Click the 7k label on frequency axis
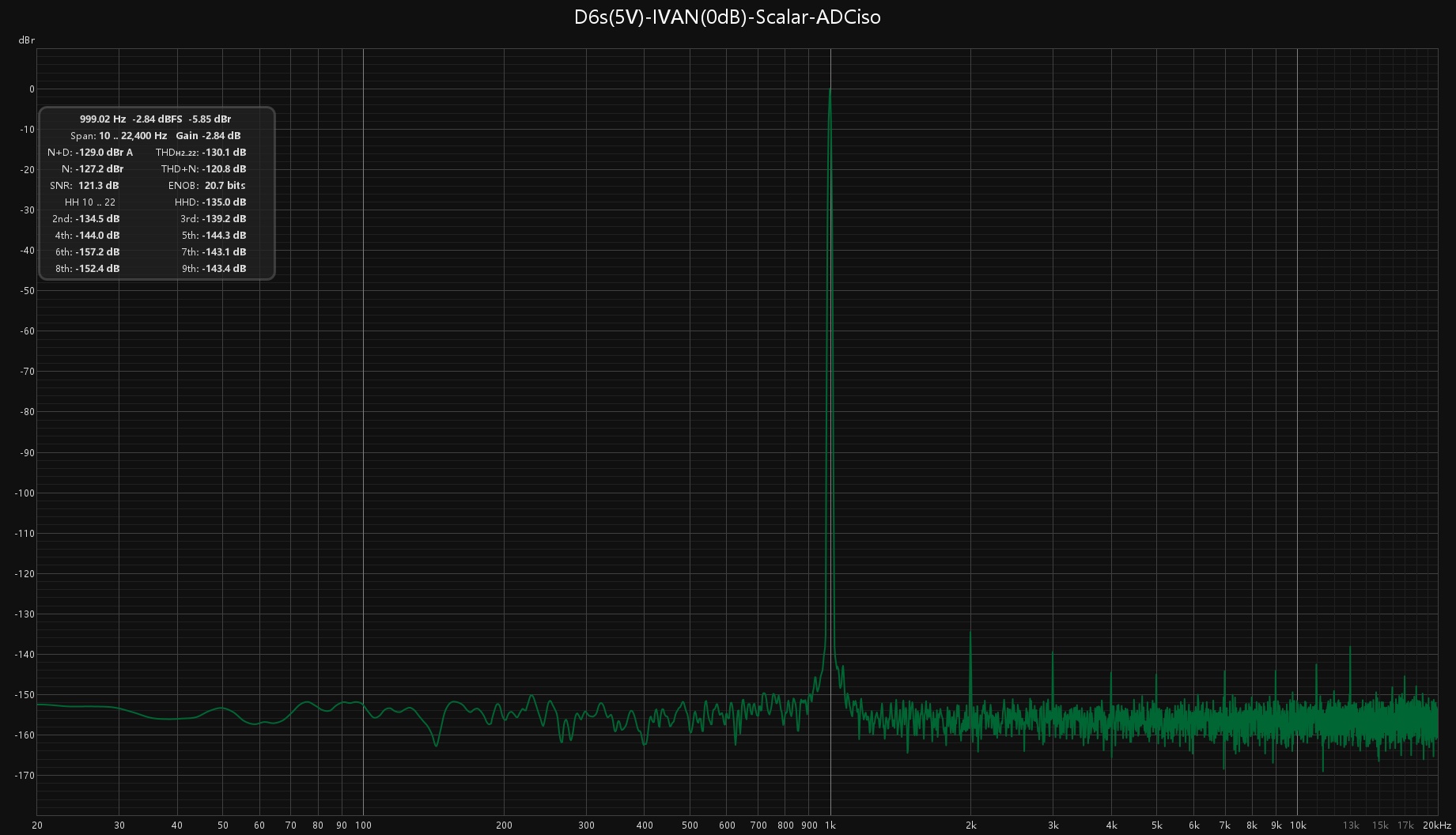Screen dimensions: 1456x835 click(1225, 826)
